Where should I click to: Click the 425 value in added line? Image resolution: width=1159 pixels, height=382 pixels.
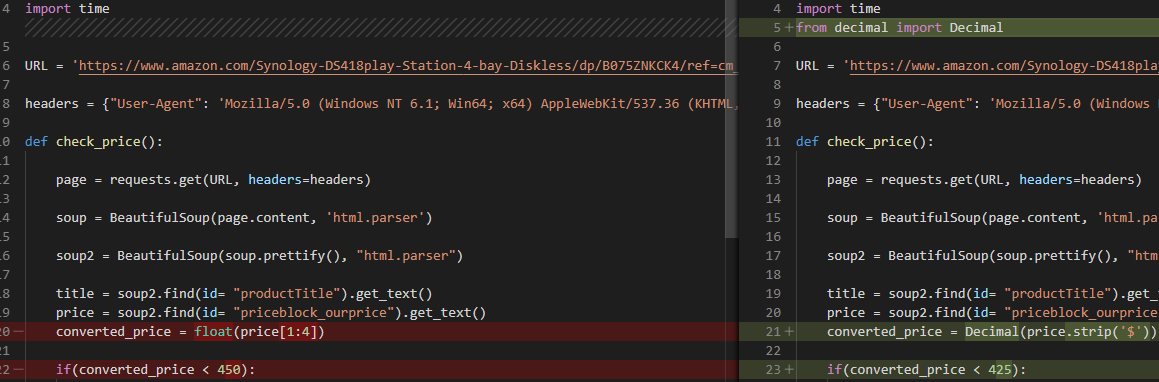[x=1001, y=369]
